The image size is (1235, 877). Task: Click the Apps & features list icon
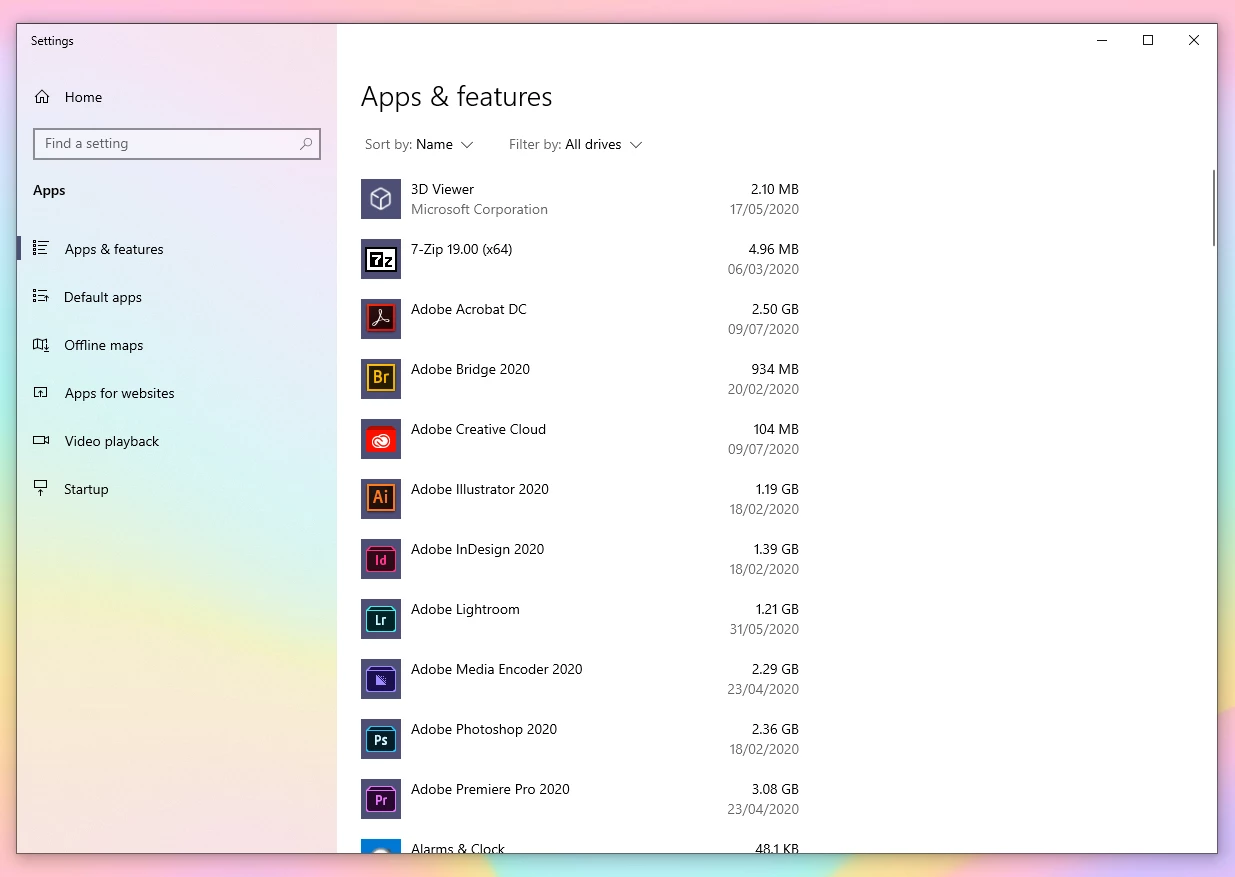tap(41, 248)
